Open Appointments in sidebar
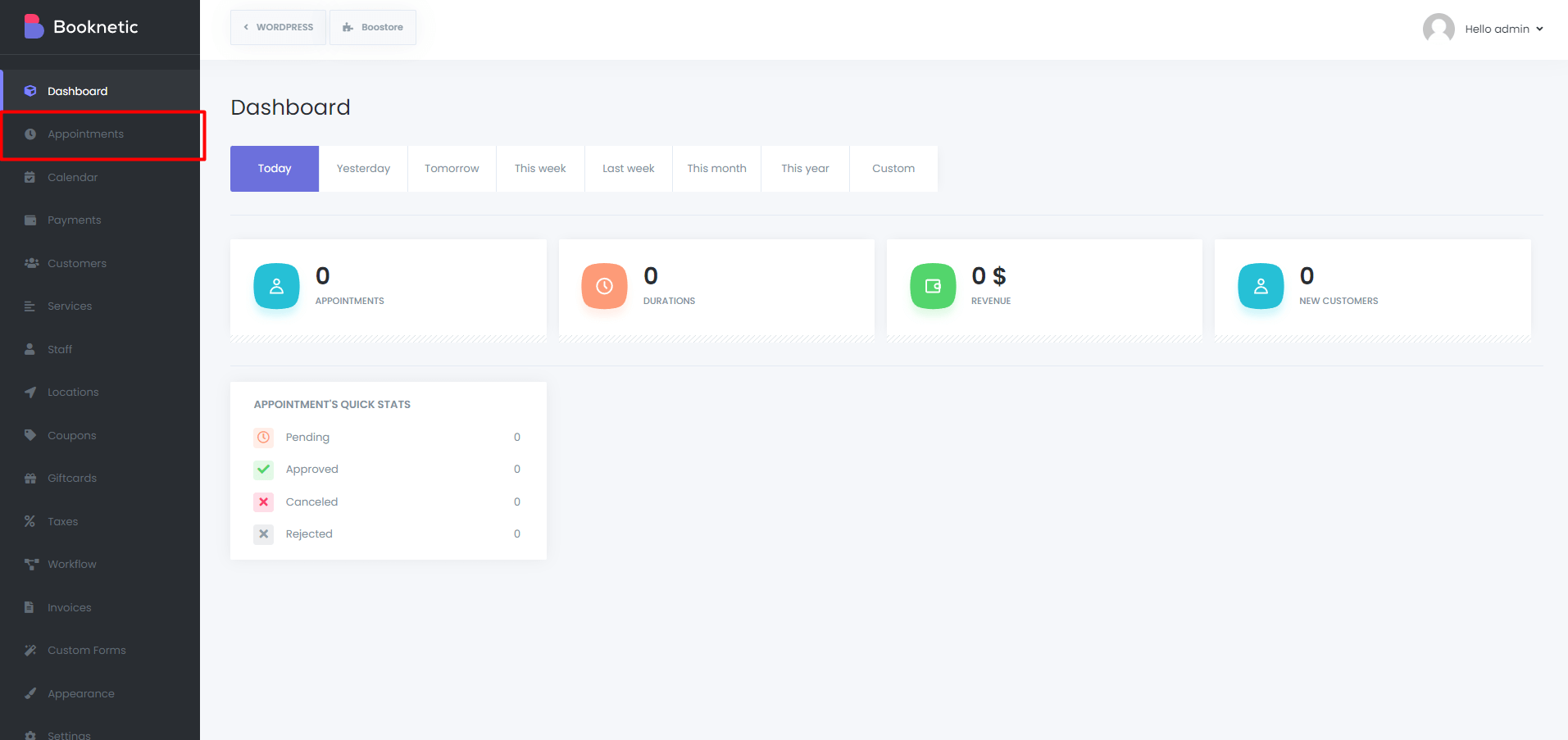Screen dimensions: 1568x740 [x=100, y=134]
